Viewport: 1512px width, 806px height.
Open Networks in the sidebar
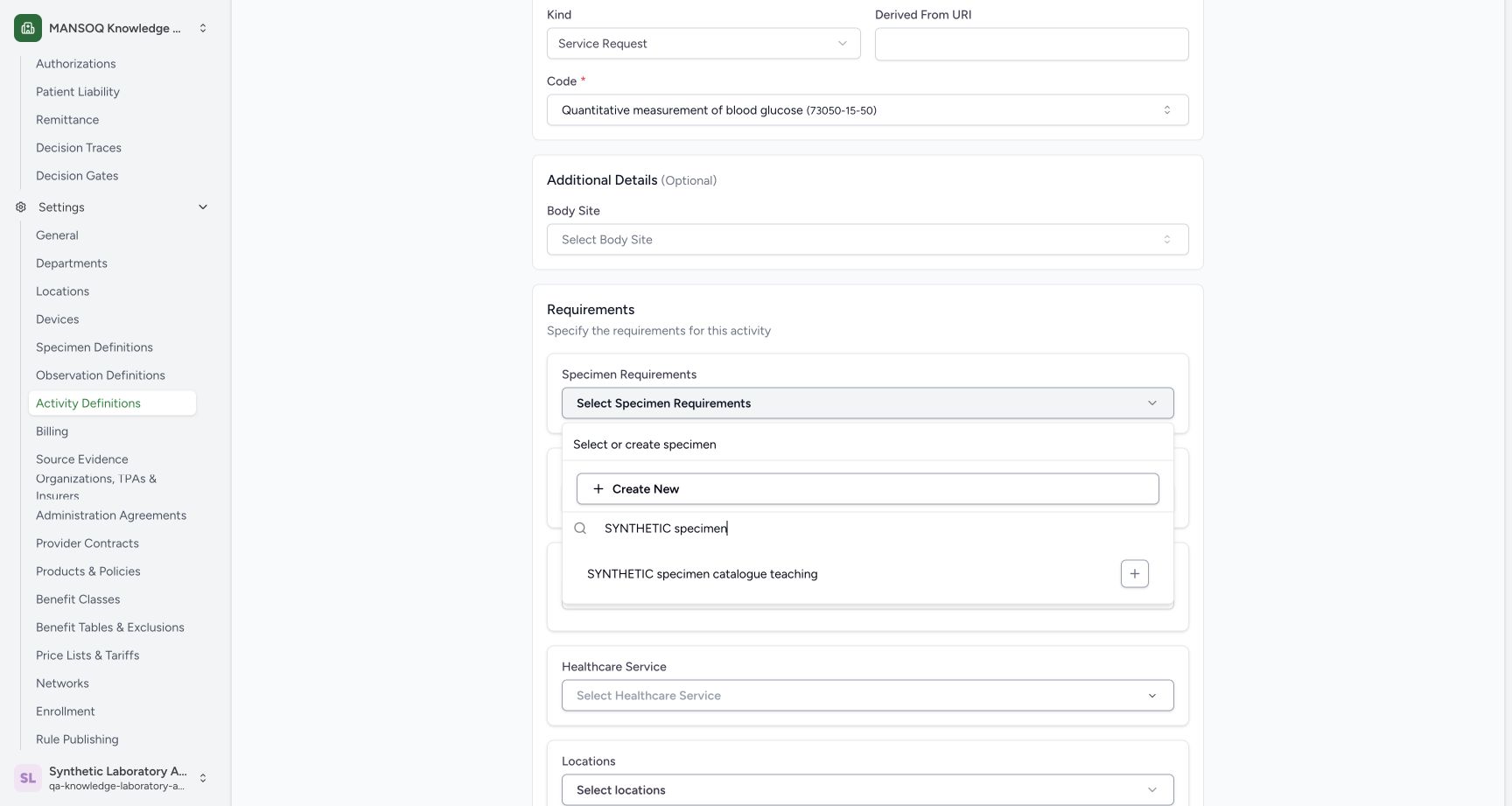62,683
